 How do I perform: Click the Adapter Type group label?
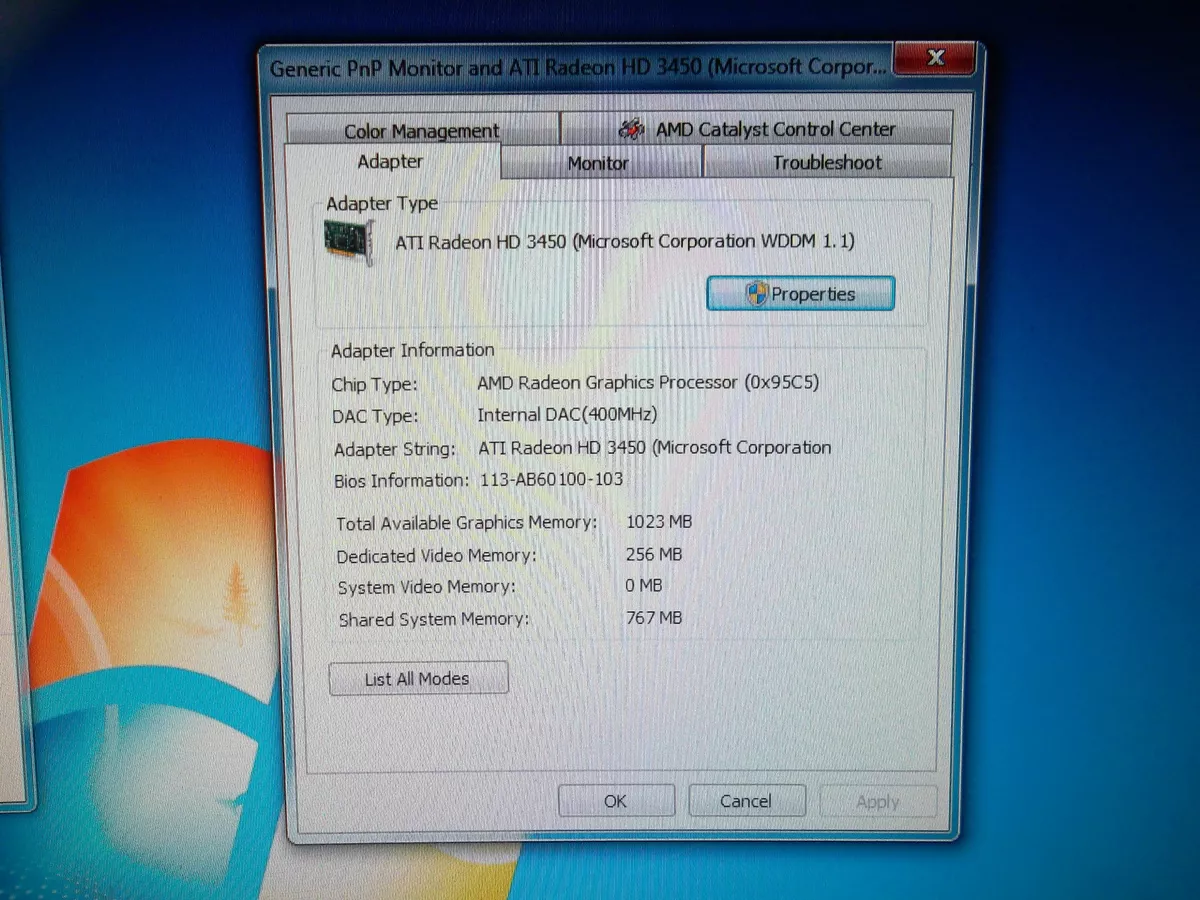click(382, 203)
